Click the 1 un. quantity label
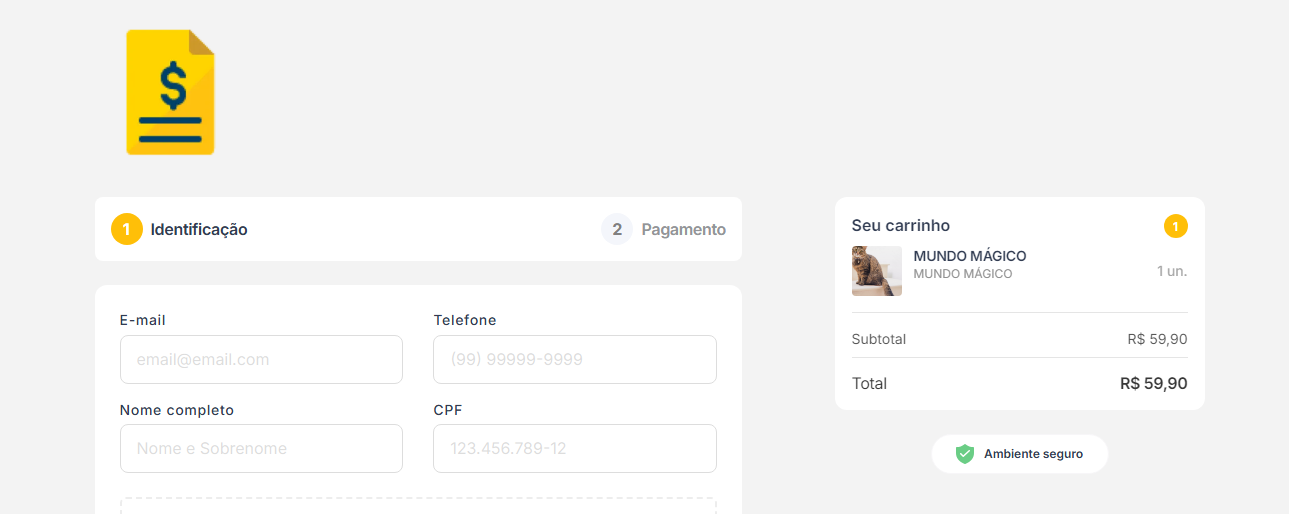This screenshot has height=514, width=1289. [1172, 271]
